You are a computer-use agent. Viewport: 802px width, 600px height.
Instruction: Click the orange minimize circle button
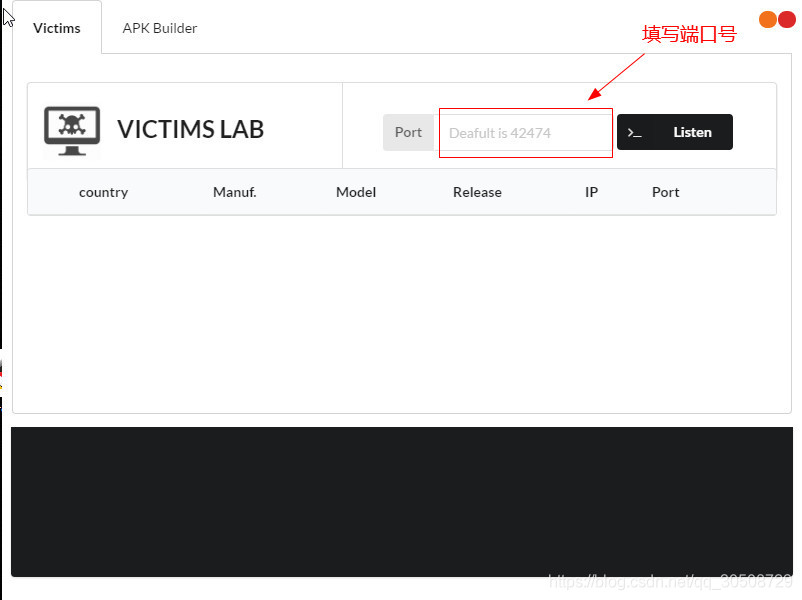pos(767,19)
